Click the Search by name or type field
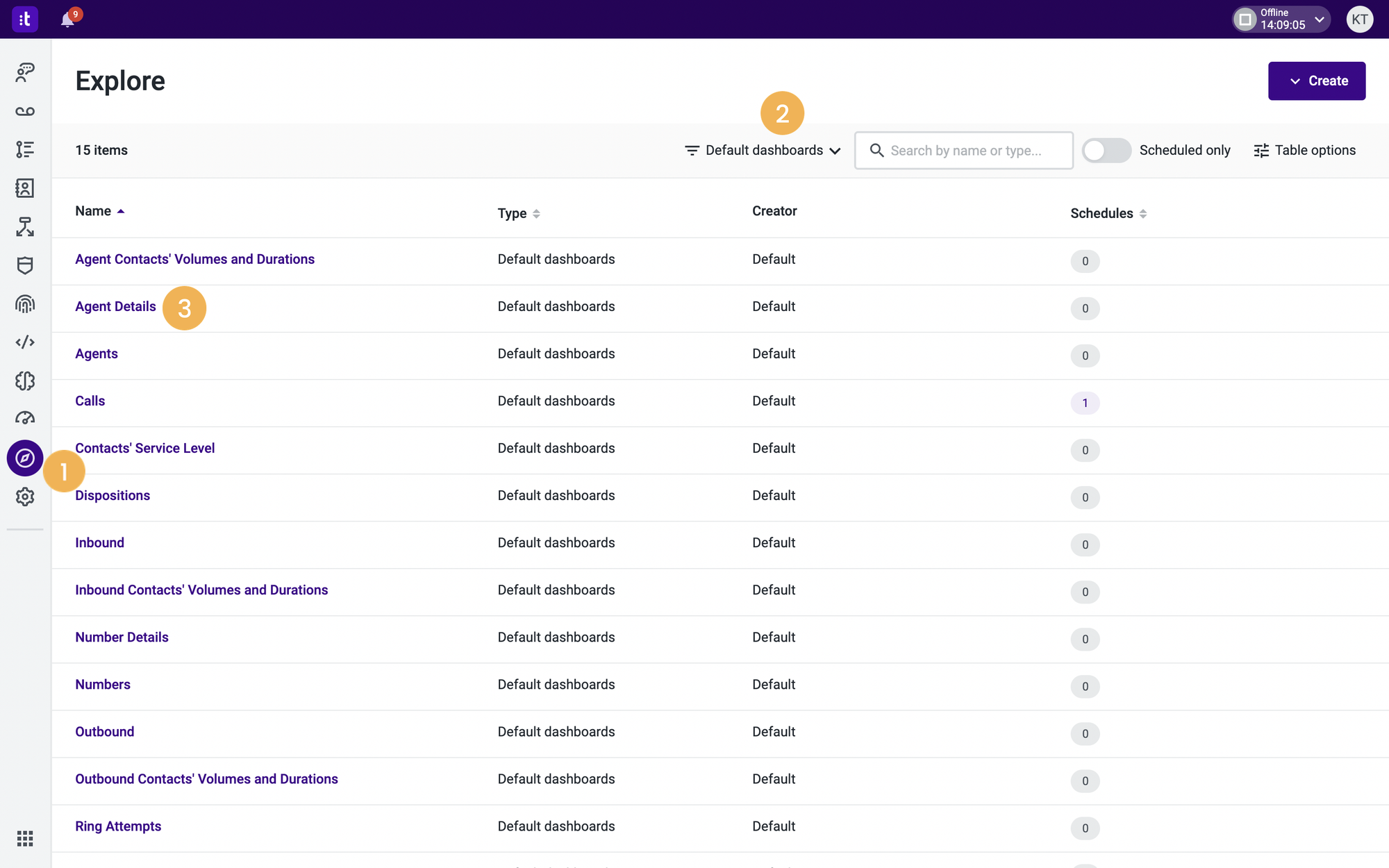This screenshot has width=1389, height=868. coord(964,151)
